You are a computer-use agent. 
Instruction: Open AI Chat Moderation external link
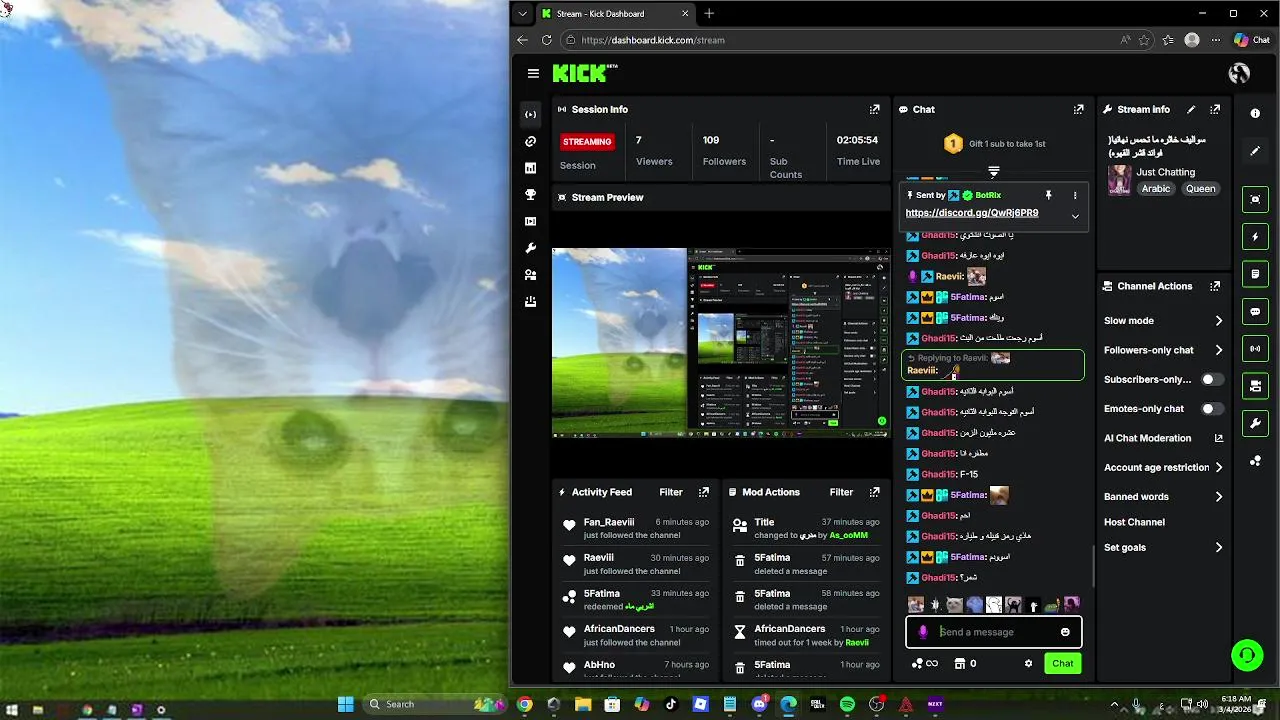(1218, 438)
